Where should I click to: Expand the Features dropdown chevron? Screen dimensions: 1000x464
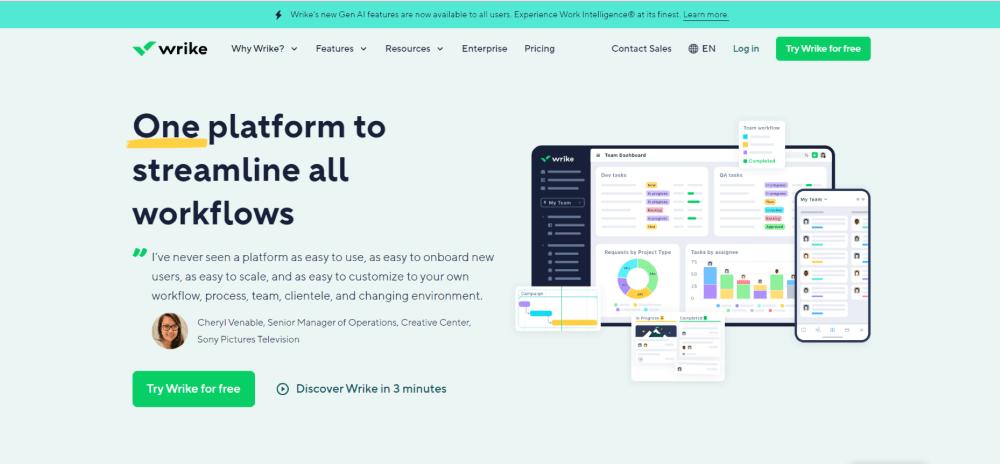click(364, 49)
